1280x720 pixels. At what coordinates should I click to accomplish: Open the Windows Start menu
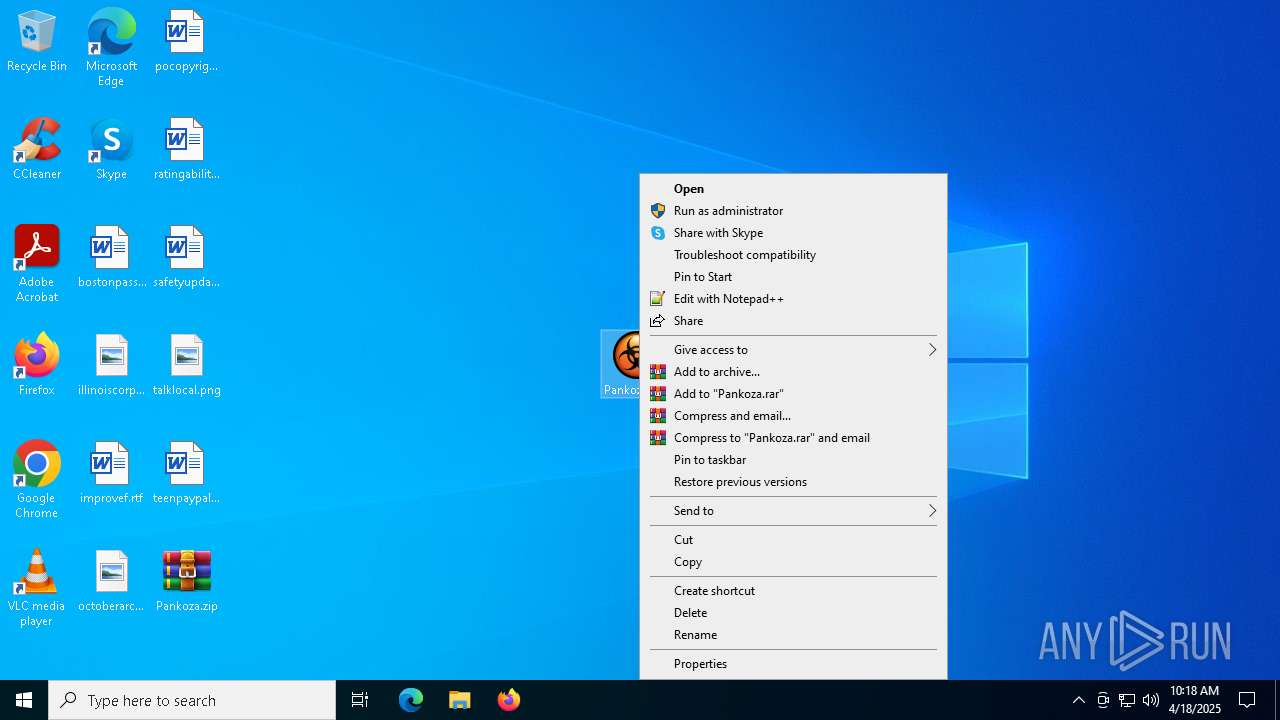click(24, 700)
